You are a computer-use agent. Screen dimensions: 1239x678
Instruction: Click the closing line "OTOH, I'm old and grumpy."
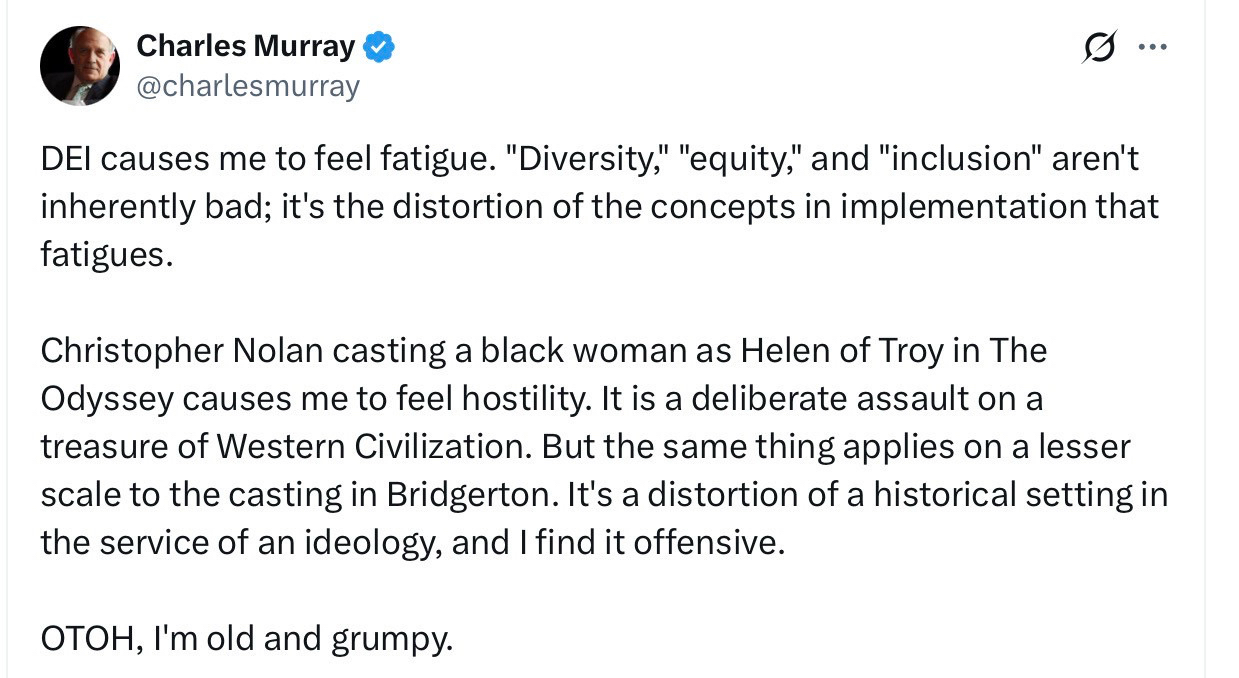pos(247,638)
